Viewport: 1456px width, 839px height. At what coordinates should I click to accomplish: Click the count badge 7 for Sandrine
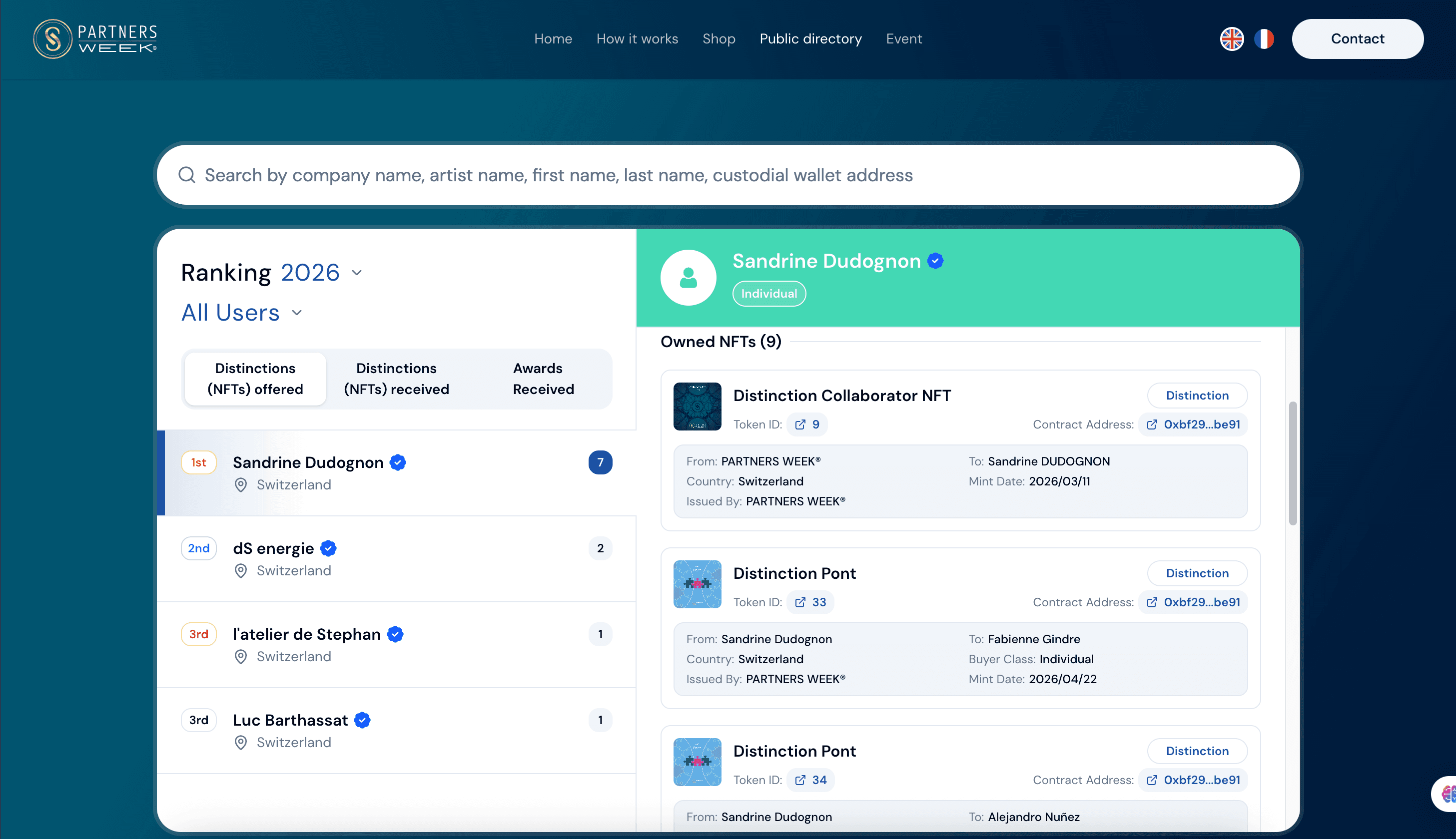600,462
